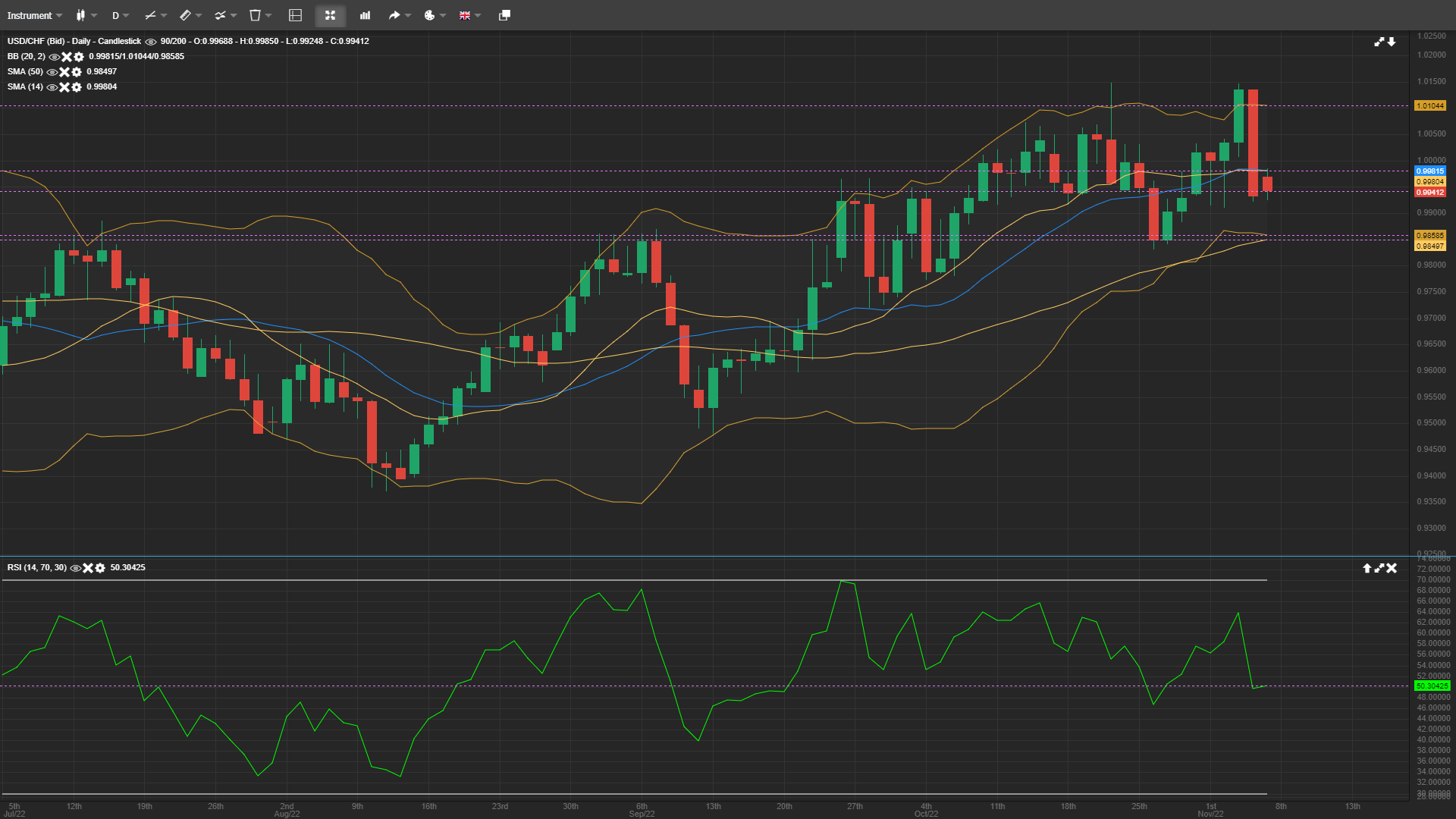The image size is (1456, 819).
Task: Click the share/export arrow icon
Action: (x=395, y=15)
